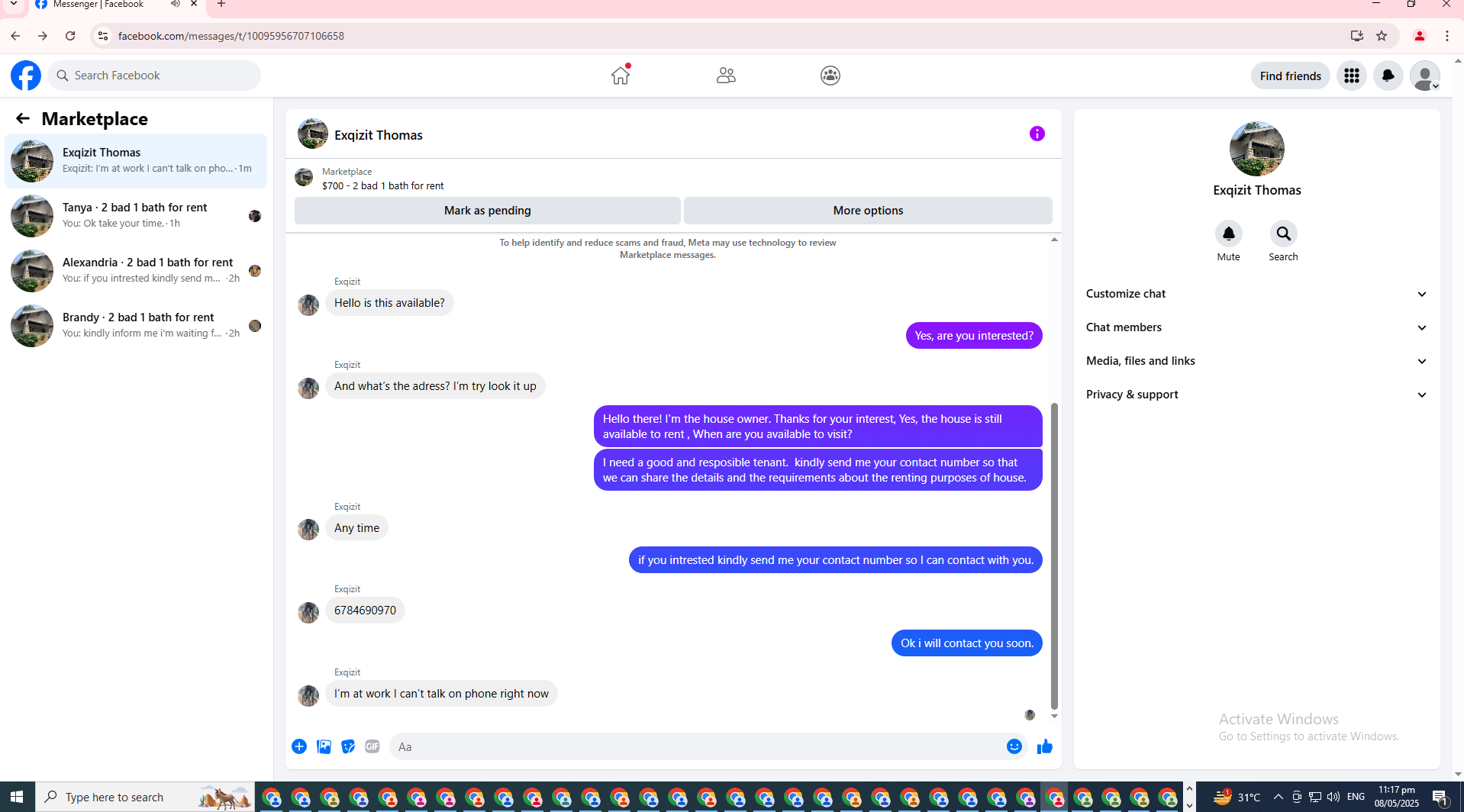The image size is (1464, 812).
Task: Click the 'Any time' message bubble
Action: [356, 528]
